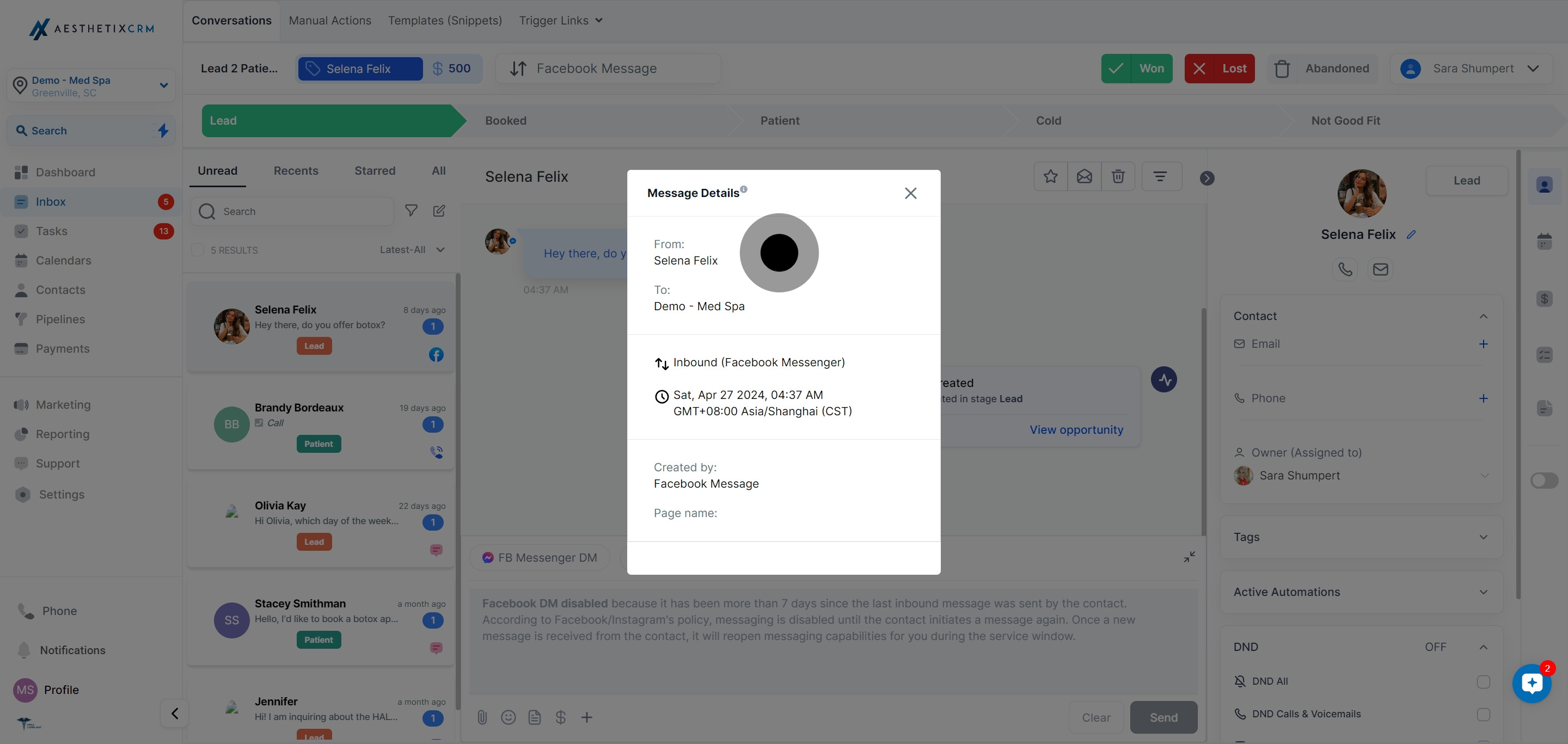Click the View opportunity link
This screenshot has width=1568, height=744.
coord(1076,429)
